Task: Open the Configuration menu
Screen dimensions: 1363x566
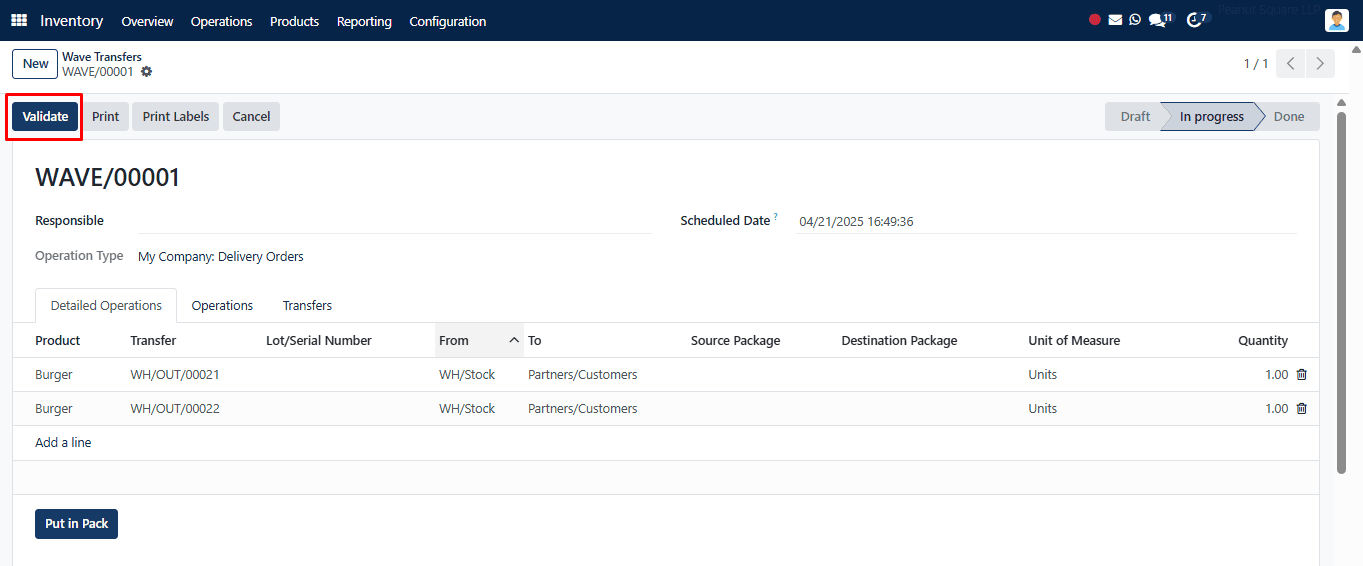Action: (448, 21)
